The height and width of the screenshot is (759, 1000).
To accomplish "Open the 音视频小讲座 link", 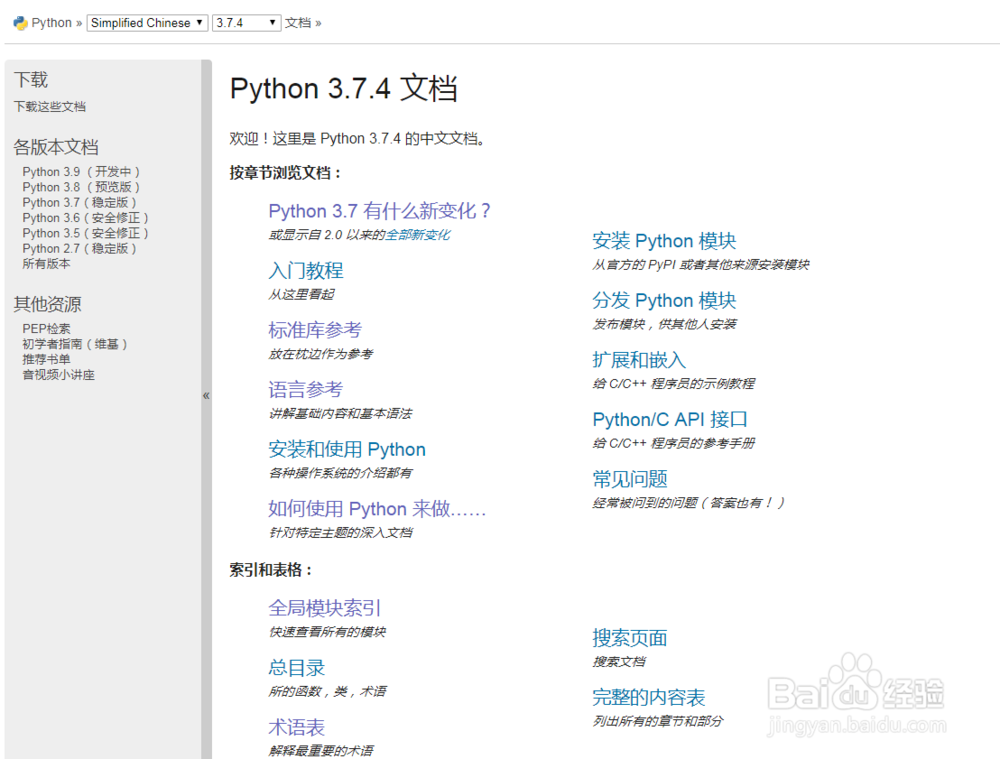I will [59, 374].
